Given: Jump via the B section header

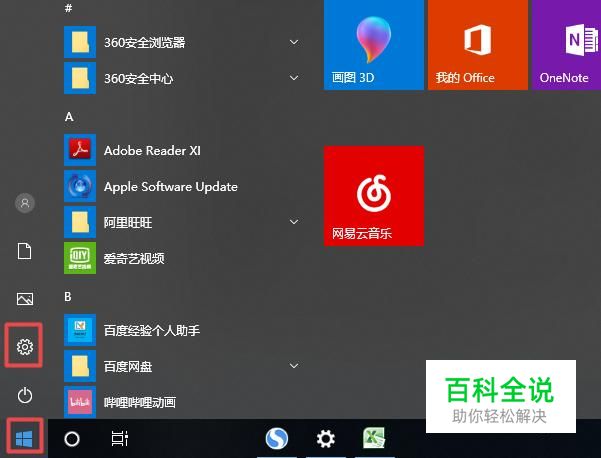Looking at the screenshot, I should click(68, 297).
